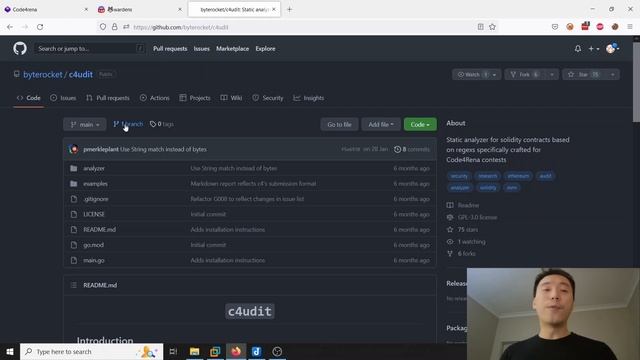This screenshot has width=640, height=360.
Task: Open GitHub home via Octocat logo
Action: 20,49
